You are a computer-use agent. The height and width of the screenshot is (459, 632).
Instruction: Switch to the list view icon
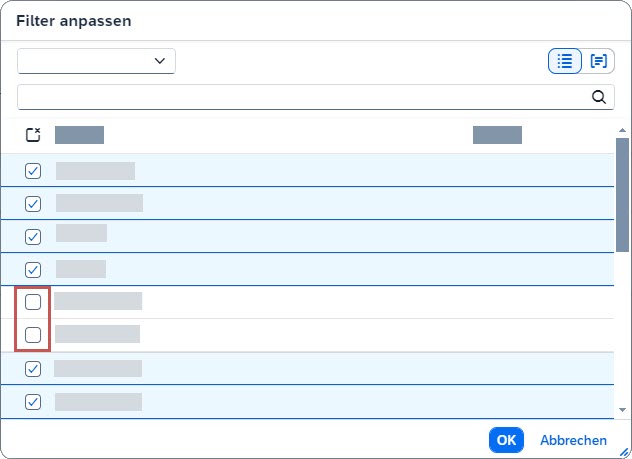tap(565, 61)
